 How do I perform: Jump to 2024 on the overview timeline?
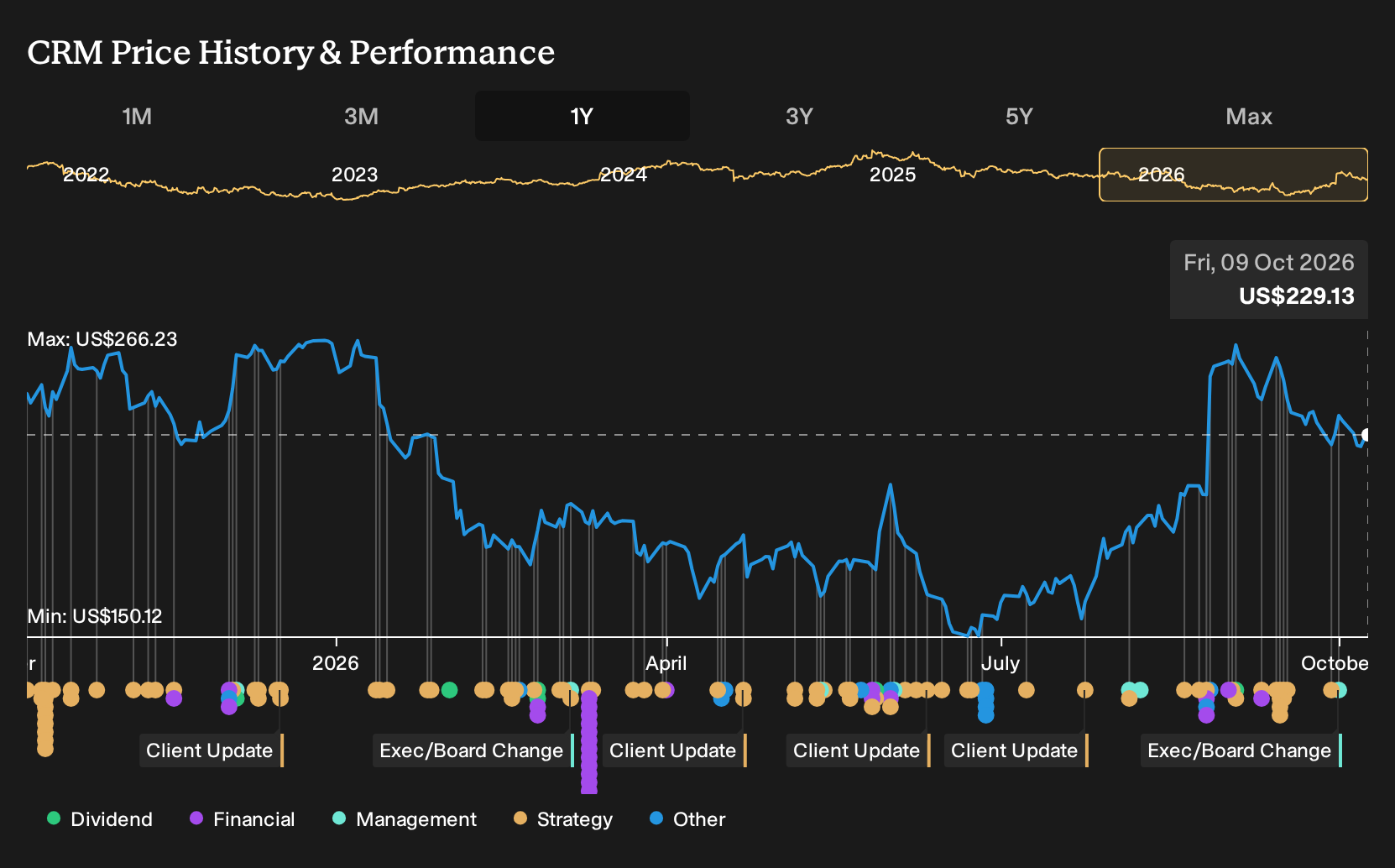[623, 175]
